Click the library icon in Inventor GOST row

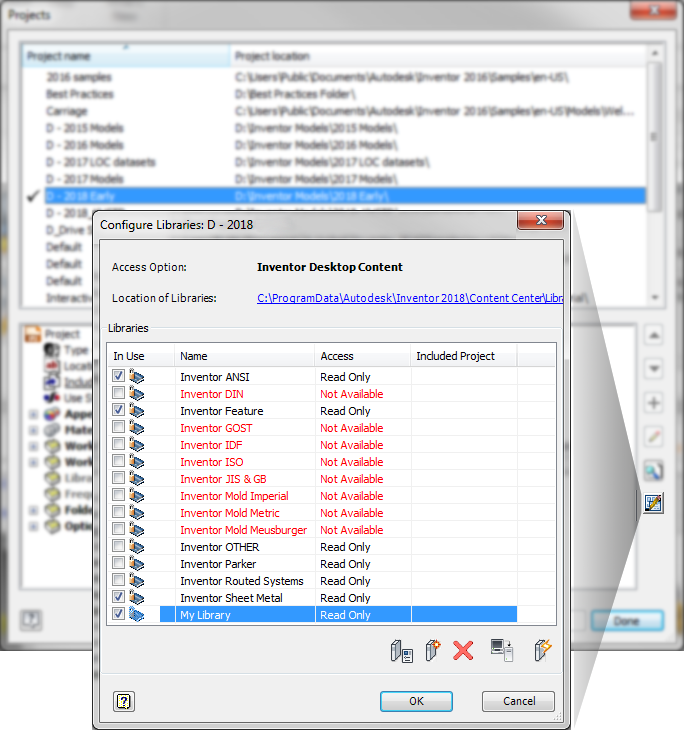(137, 428)
